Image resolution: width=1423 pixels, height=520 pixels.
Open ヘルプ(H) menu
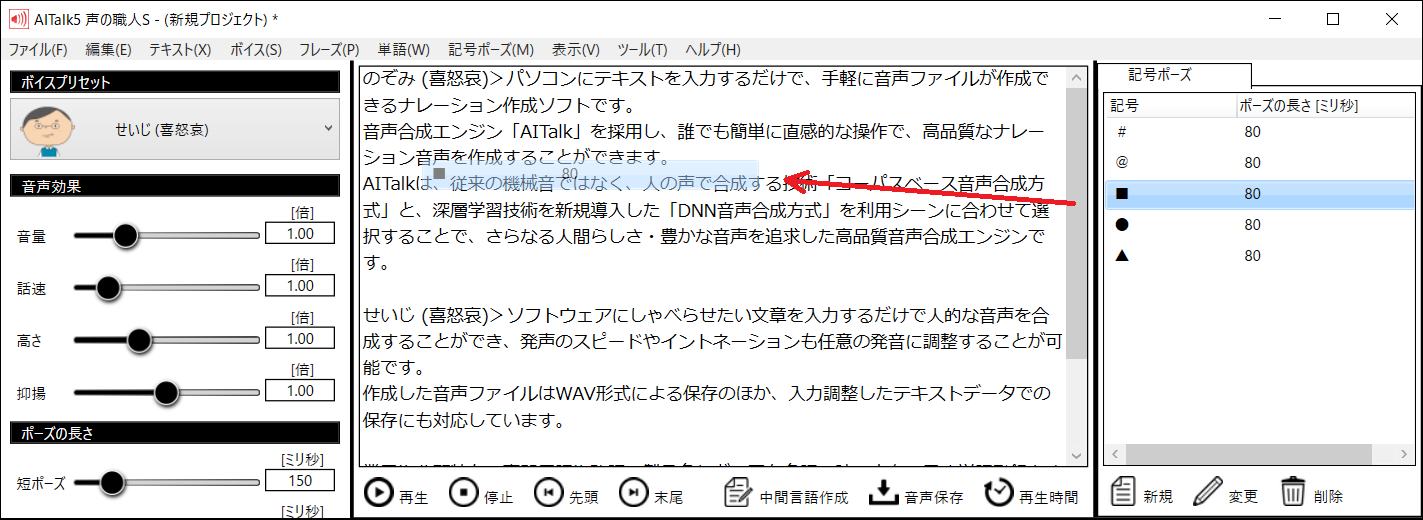pyautogui.click(x=713, y=50)
